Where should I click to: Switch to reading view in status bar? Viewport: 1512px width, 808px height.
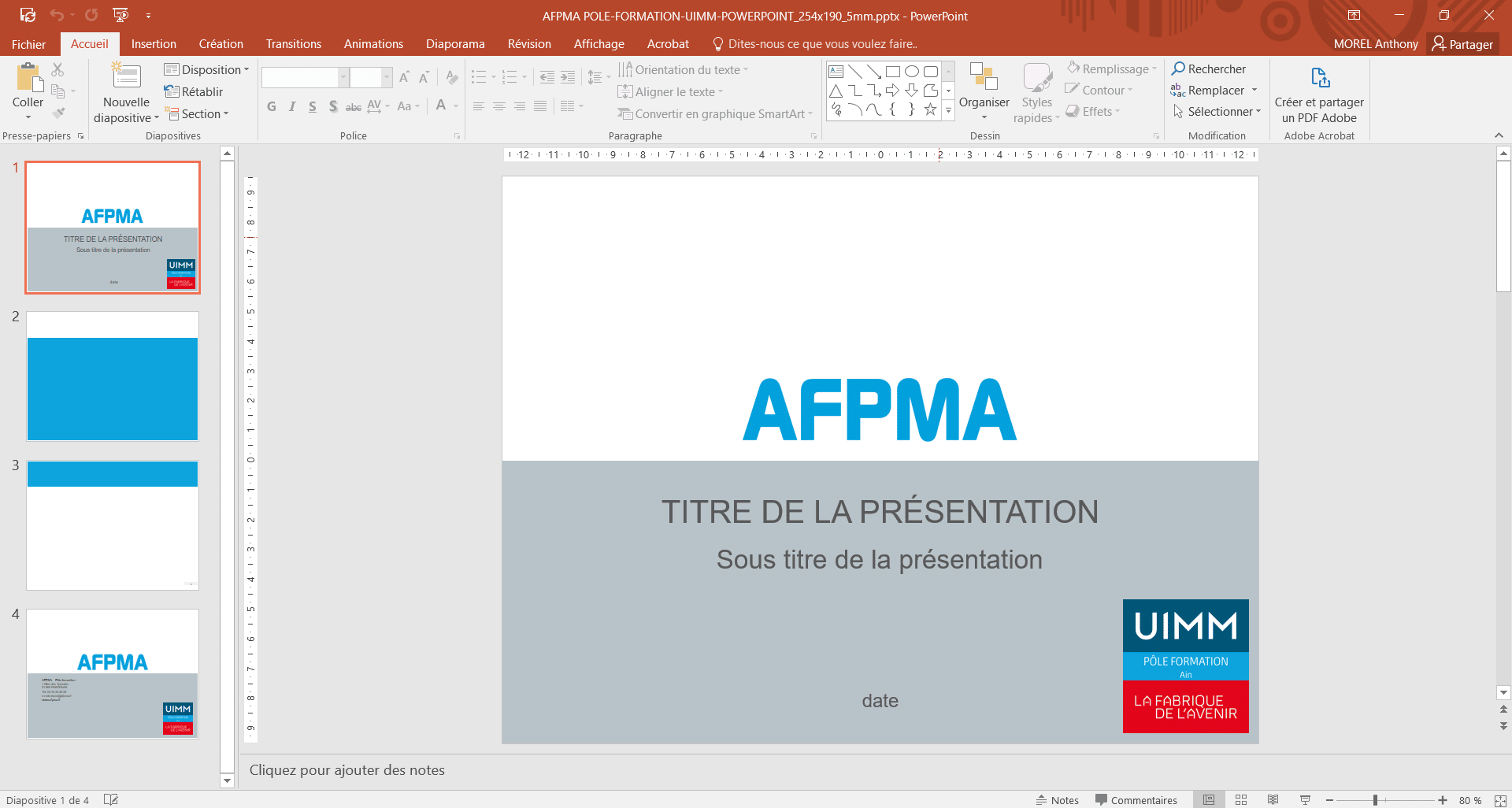click(1273, 799)
